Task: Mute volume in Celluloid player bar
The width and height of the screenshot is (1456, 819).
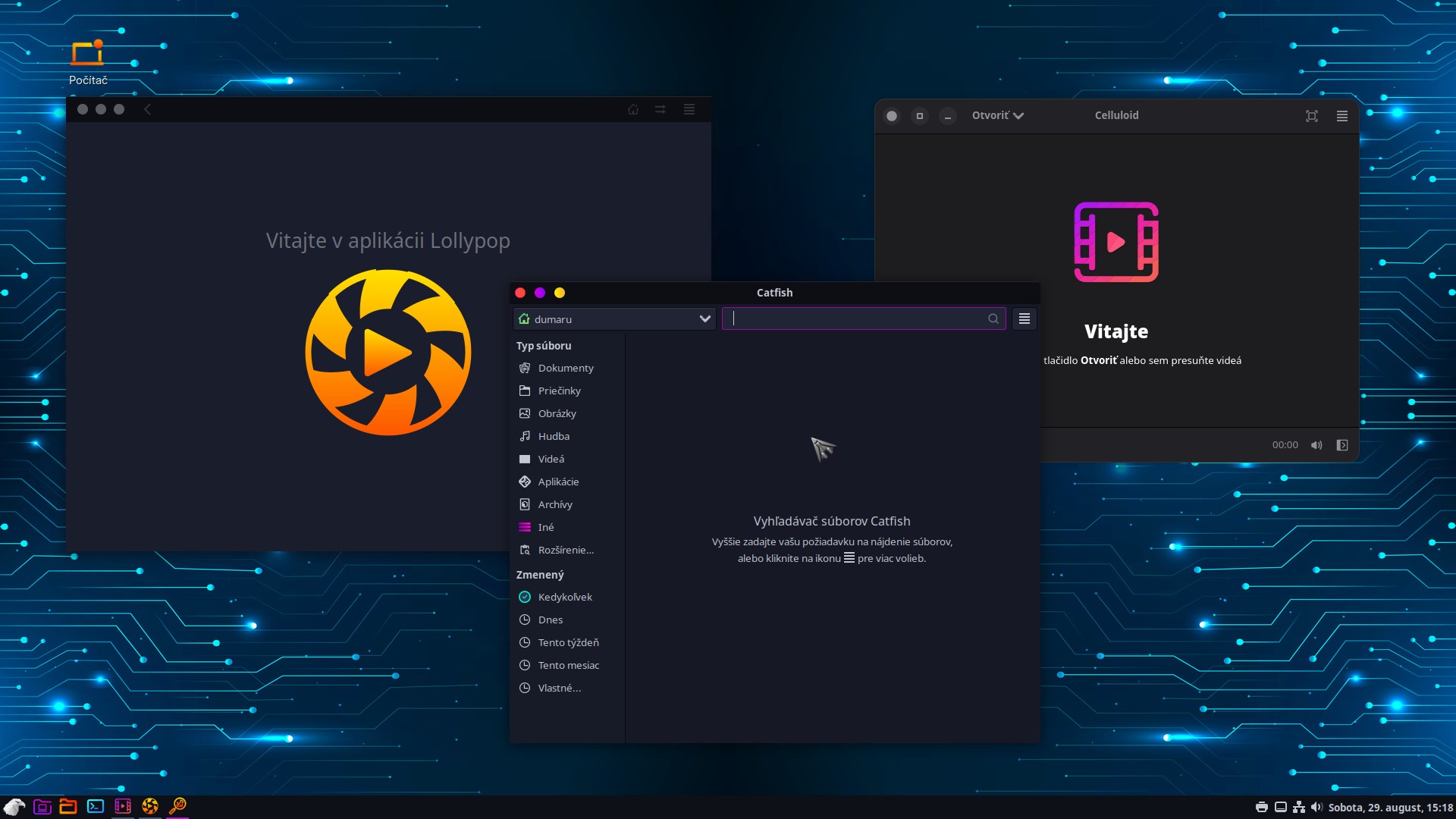Action: coord(1316,445)
